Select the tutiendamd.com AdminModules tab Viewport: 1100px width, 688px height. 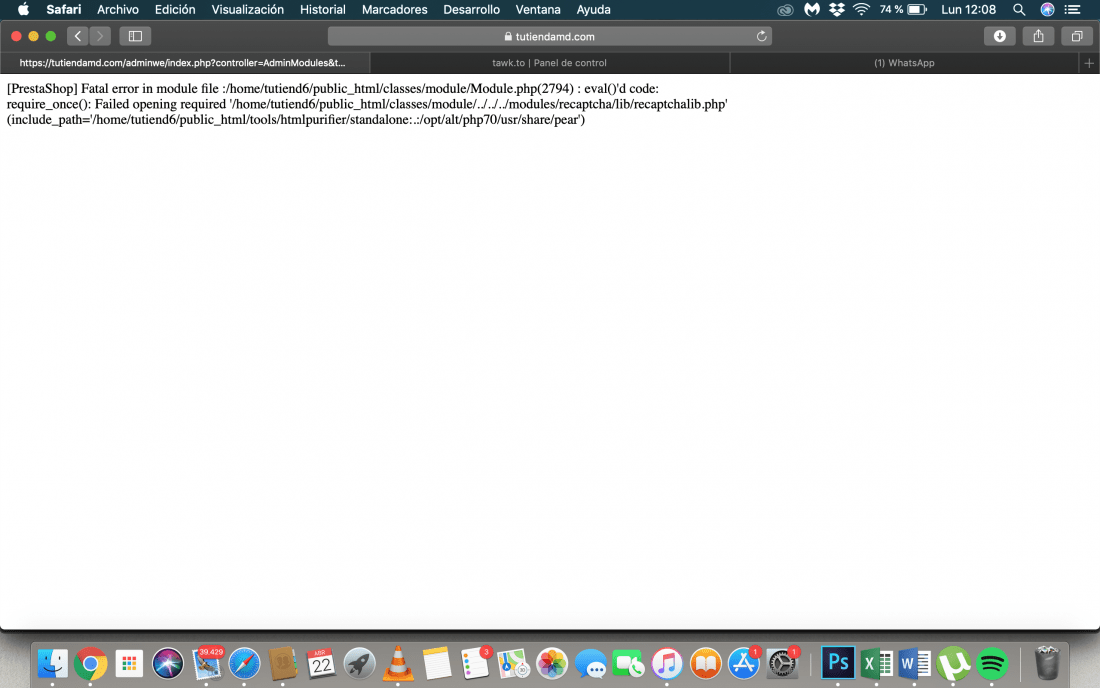click(x=184, y=63)
